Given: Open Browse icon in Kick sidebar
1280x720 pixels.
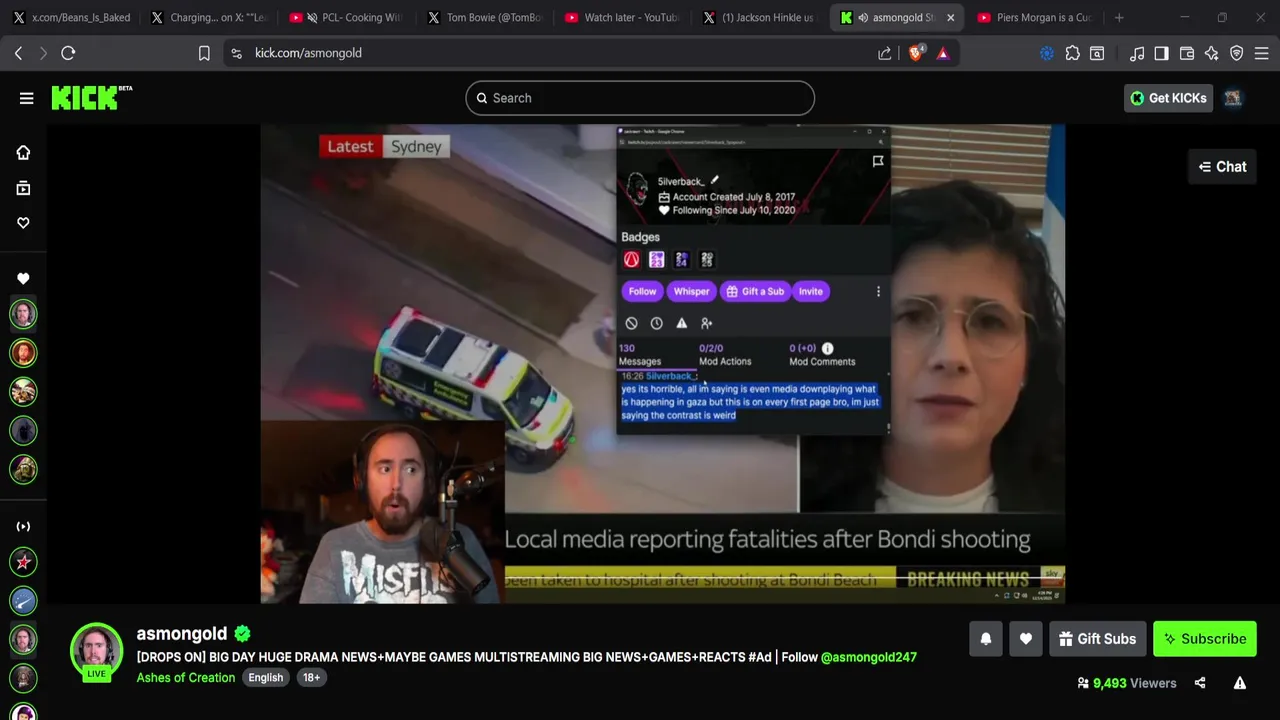Looking at the screenshot, I should point(23,188).
